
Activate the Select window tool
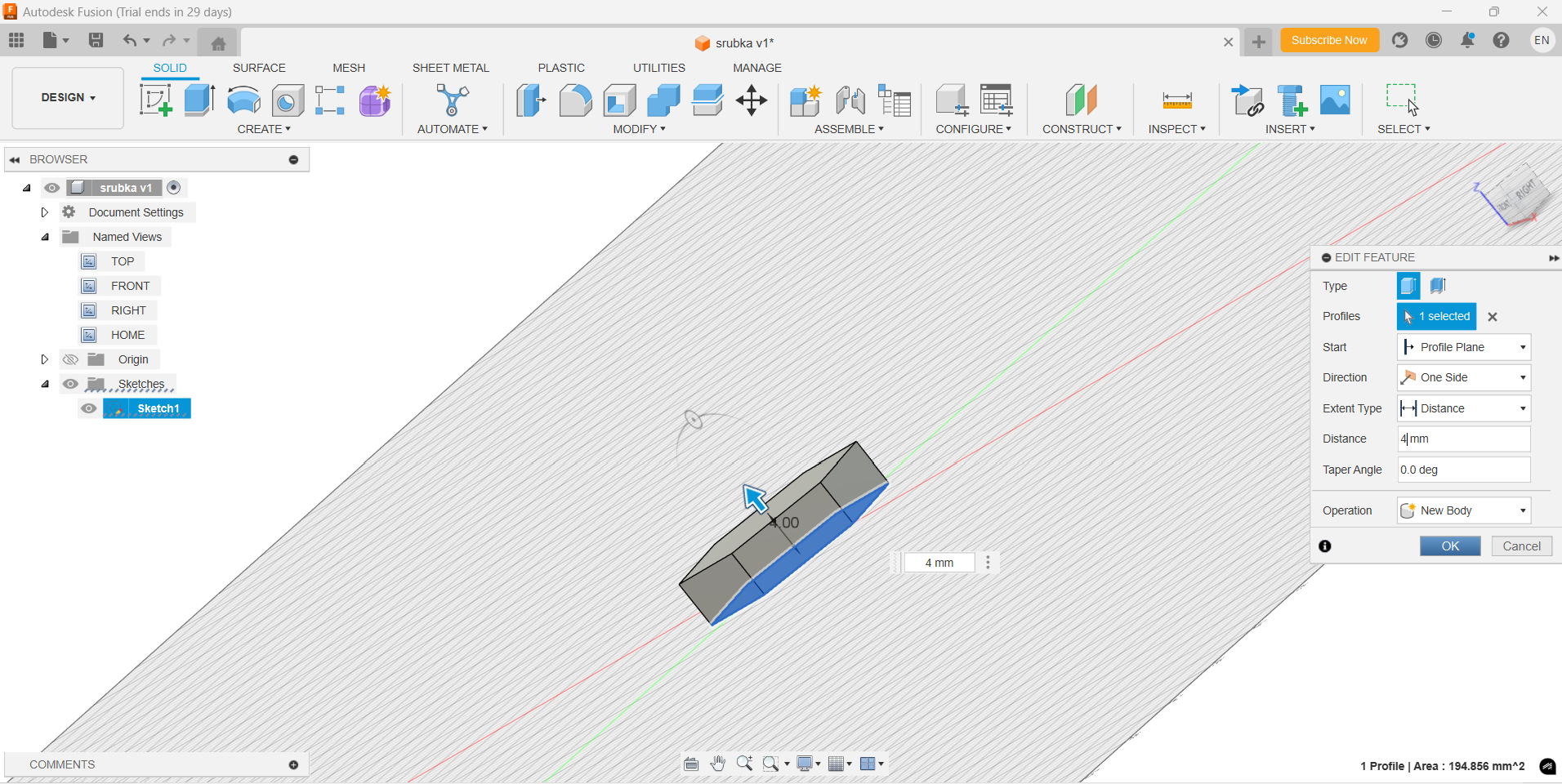point(1403,100)
